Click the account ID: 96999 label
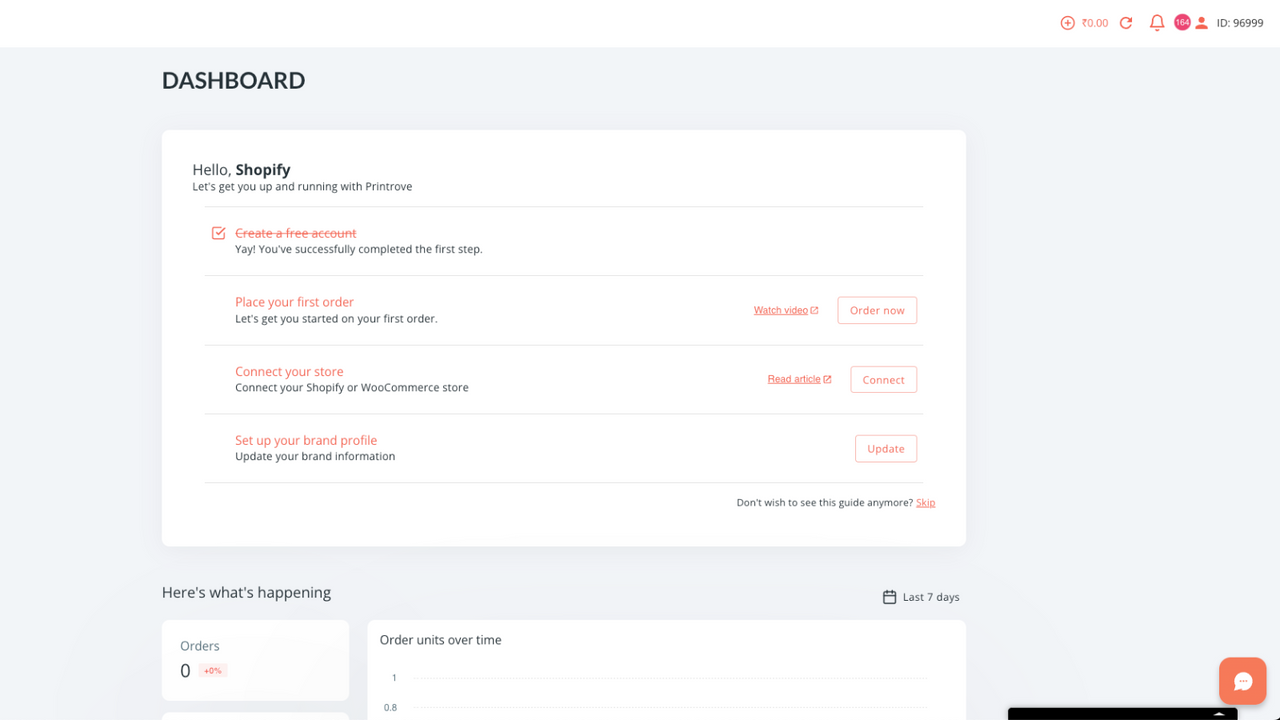The image size is (1280, 720). point(1240,23)
